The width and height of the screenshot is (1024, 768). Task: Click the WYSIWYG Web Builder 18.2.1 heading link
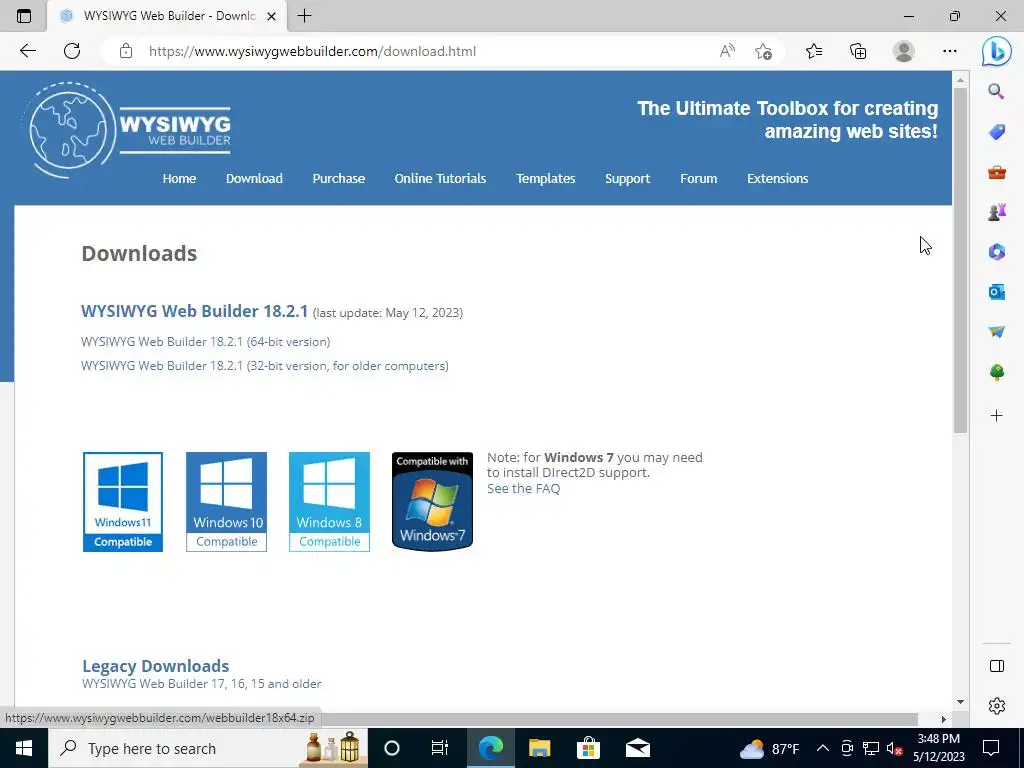pos(194,311)
